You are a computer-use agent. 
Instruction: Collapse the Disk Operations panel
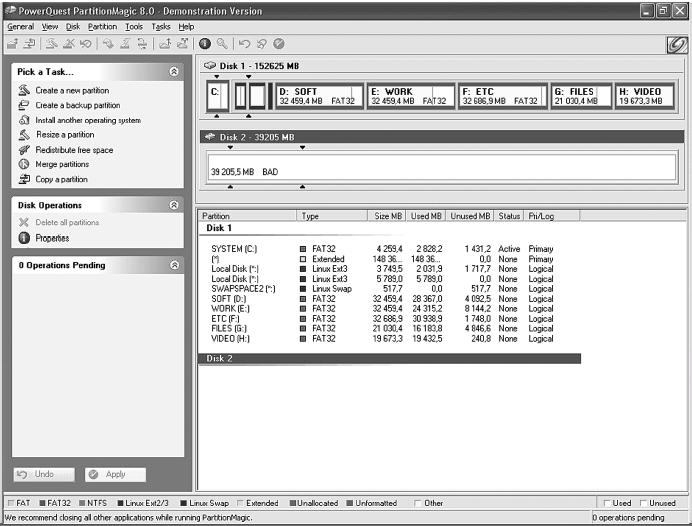174,205
